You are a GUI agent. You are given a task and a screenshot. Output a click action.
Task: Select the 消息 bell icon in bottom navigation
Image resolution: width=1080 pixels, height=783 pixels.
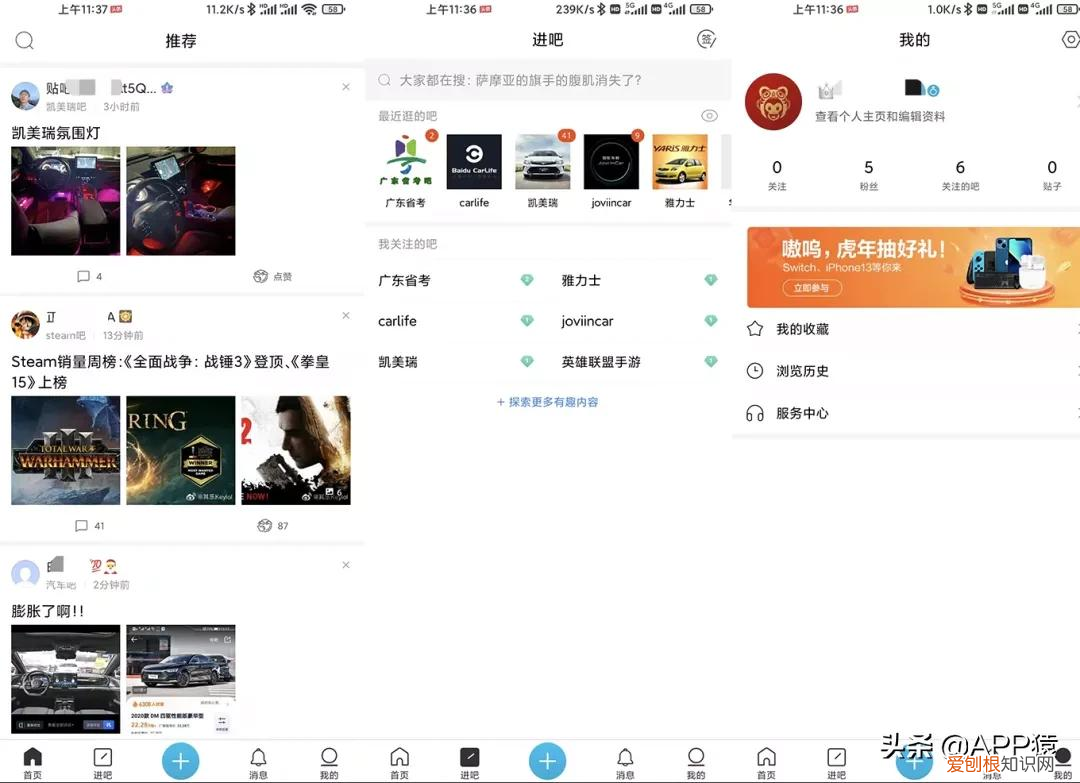point(258,760)
